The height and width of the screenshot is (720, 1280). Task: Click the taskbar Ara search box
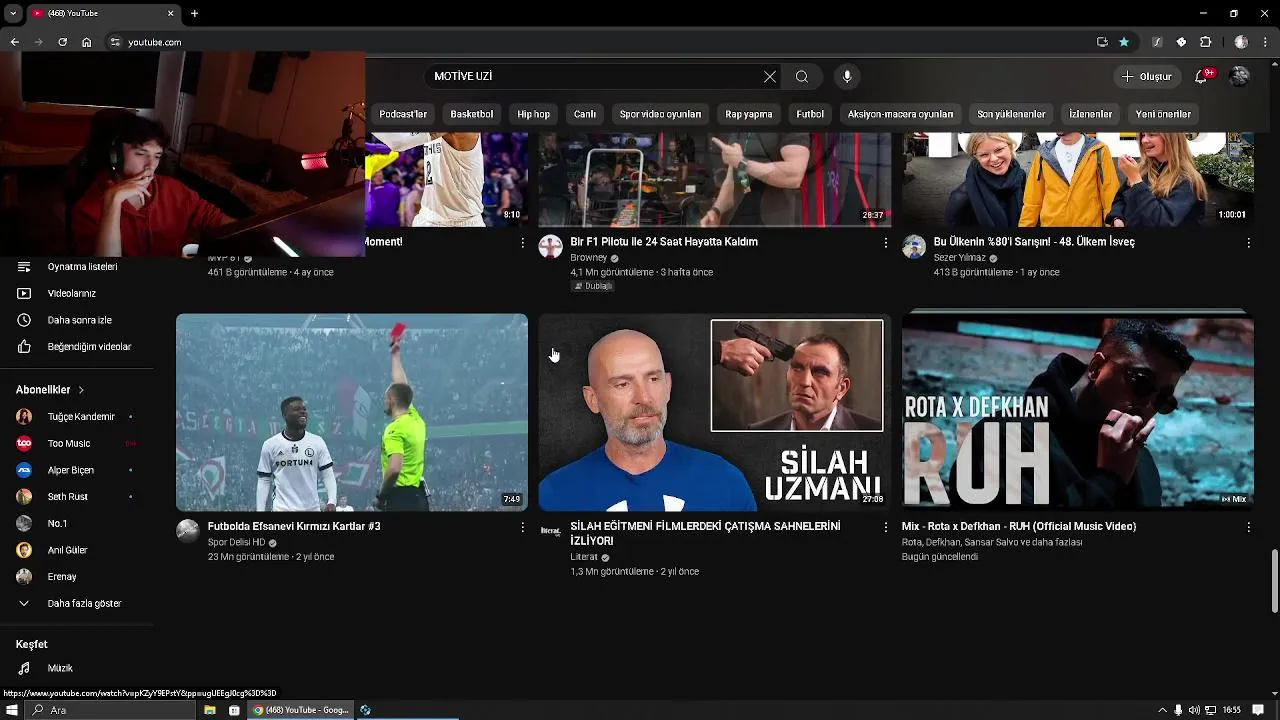pos(111,710)
